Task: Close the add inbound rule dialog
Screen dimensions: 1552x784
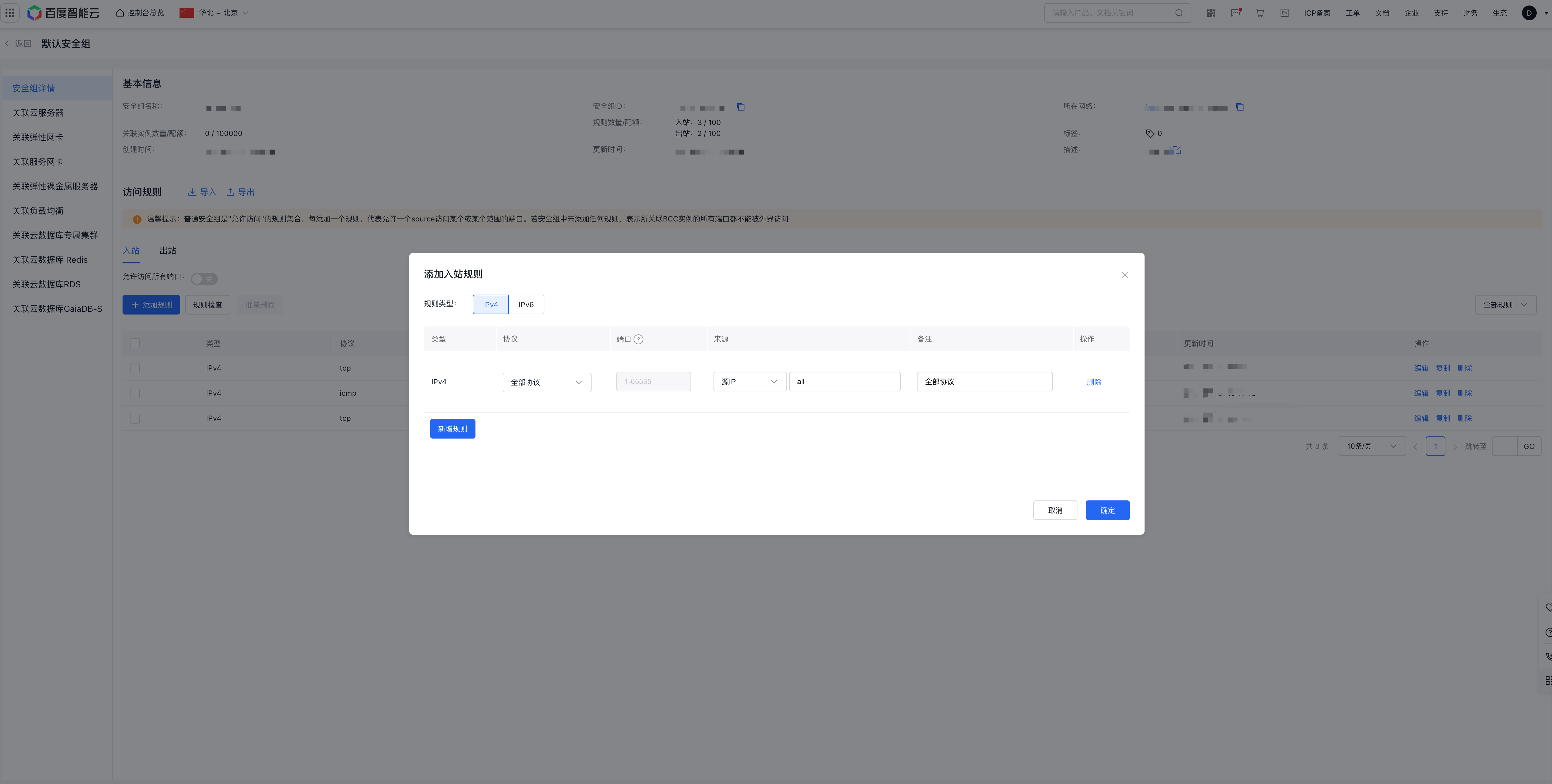Action: click(x=1124, y=275)
